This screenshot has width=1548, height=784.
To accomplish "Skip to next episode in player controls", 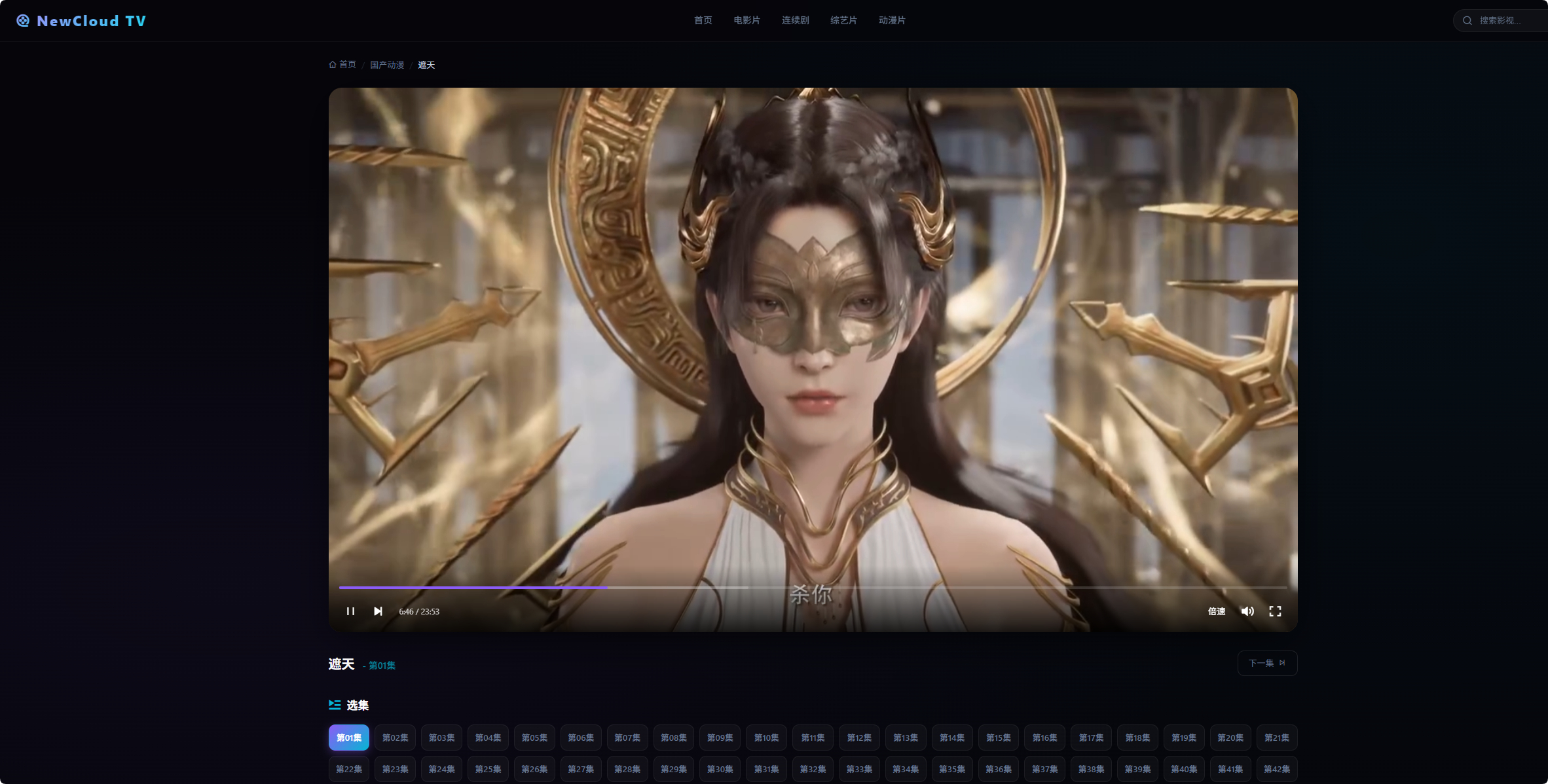I will pos(378,611).
